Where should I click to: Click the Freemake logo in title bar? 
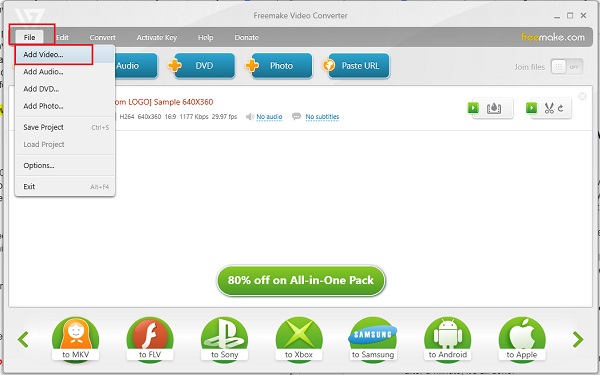pos(30,16)
